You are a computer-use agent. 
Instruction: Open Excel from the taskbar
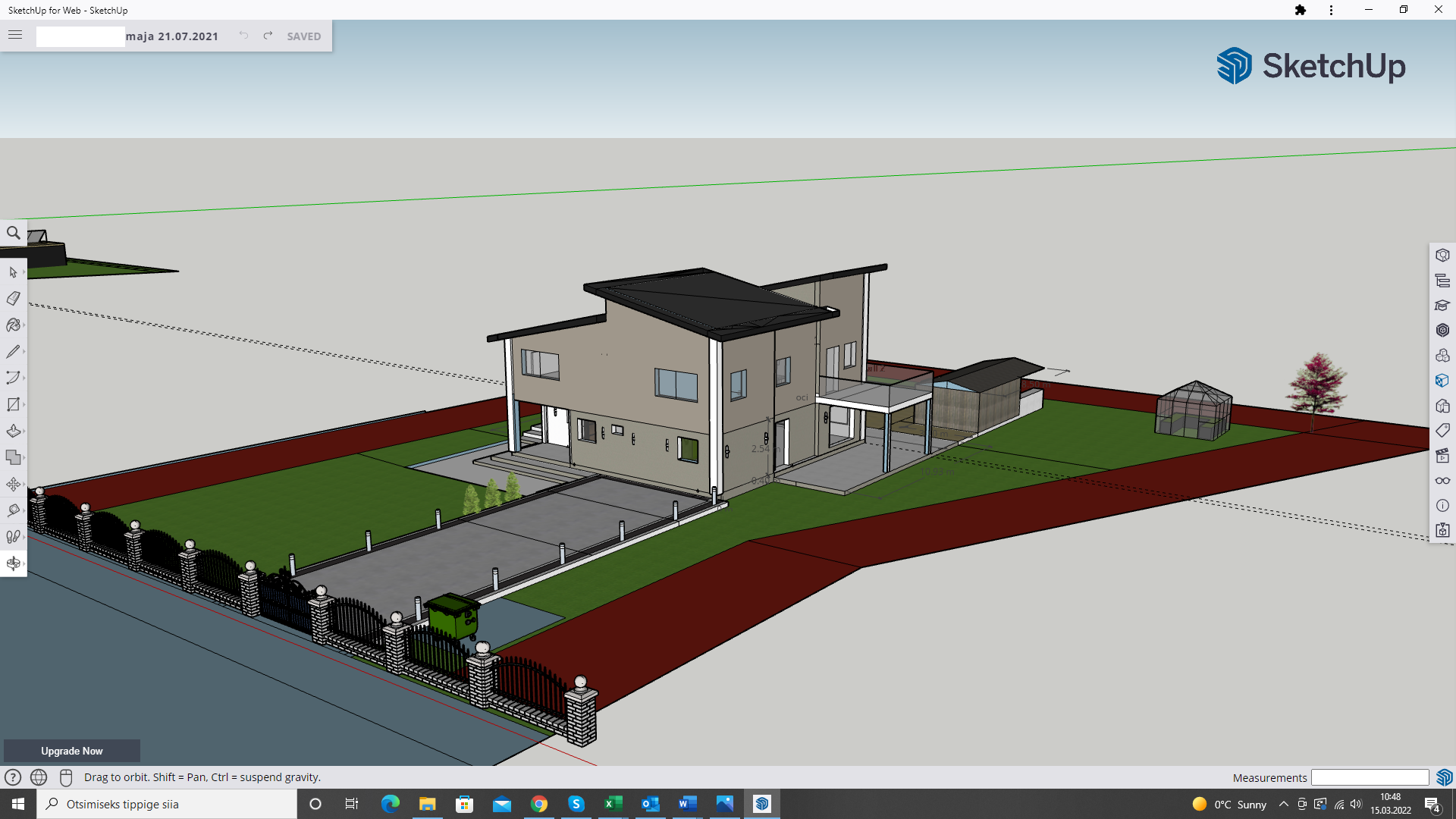(613, 804)
